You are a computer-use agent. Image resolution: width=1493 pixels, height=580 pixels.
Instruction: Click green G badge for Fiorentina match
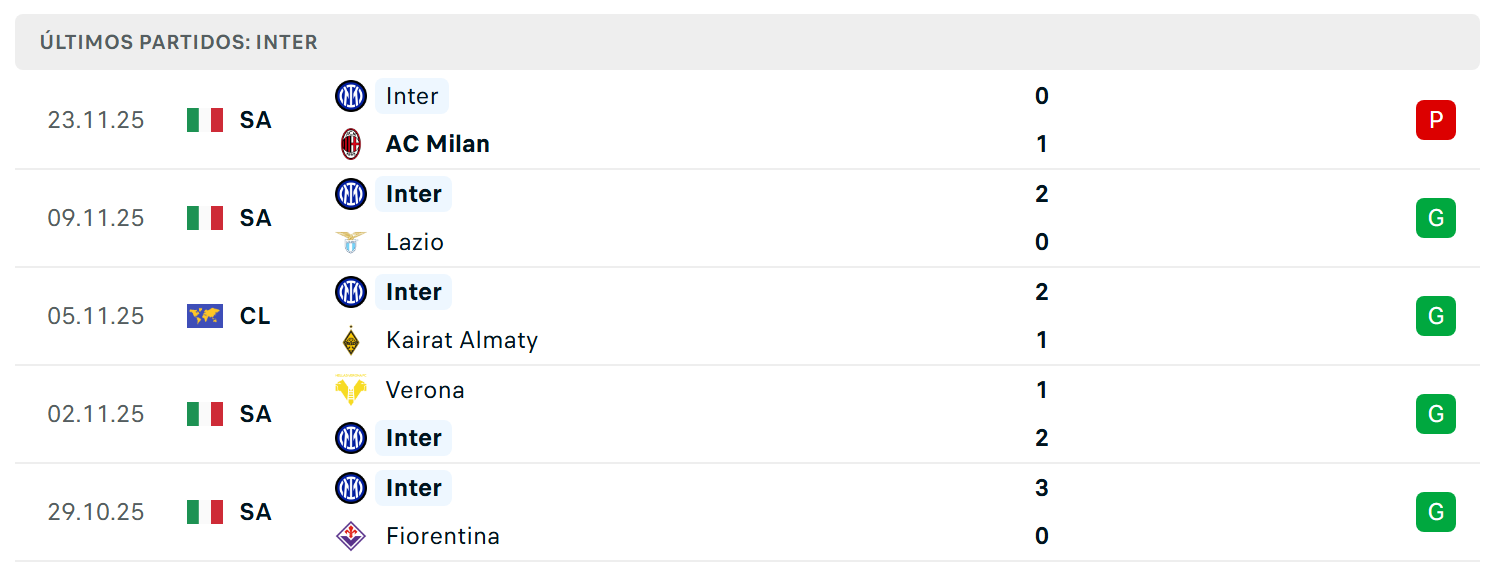(1436, 512)
